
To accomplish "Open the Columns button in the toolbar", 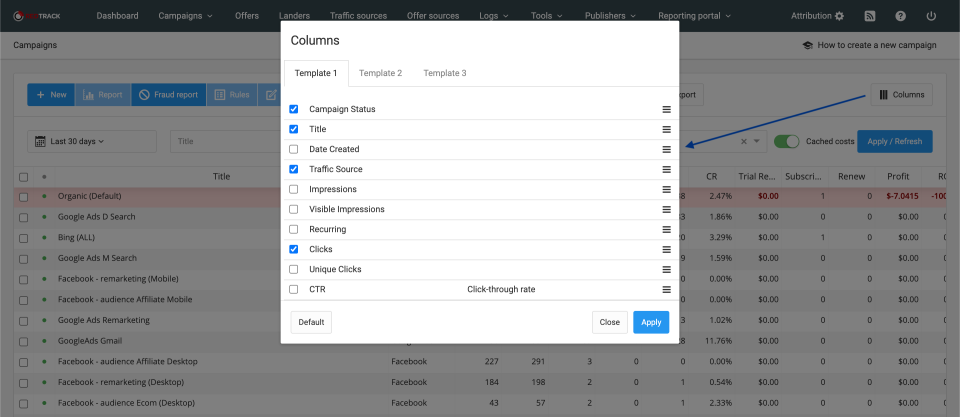I will 902,95.
